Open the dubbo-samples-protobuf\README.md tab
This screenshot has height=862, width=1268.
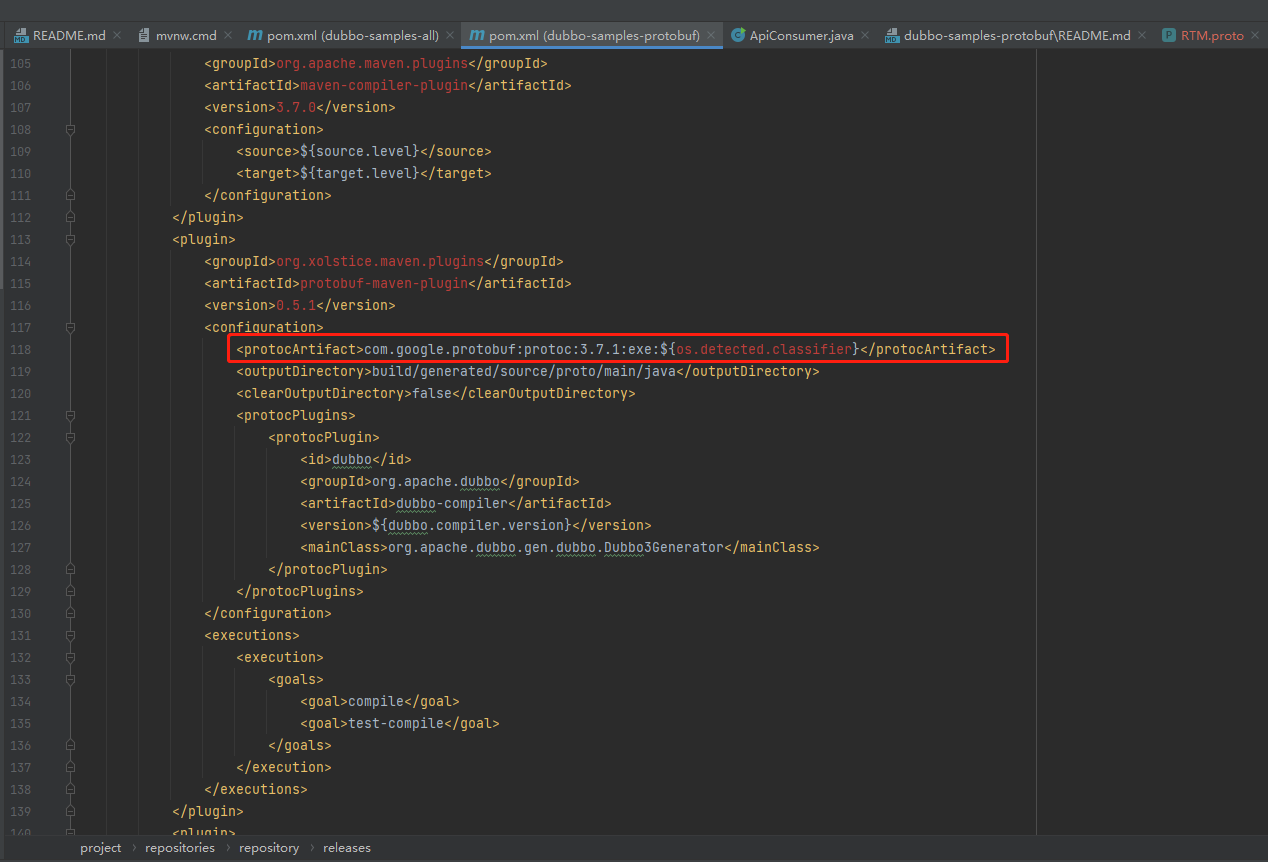pyautogui.click(x=1017, y=35)
